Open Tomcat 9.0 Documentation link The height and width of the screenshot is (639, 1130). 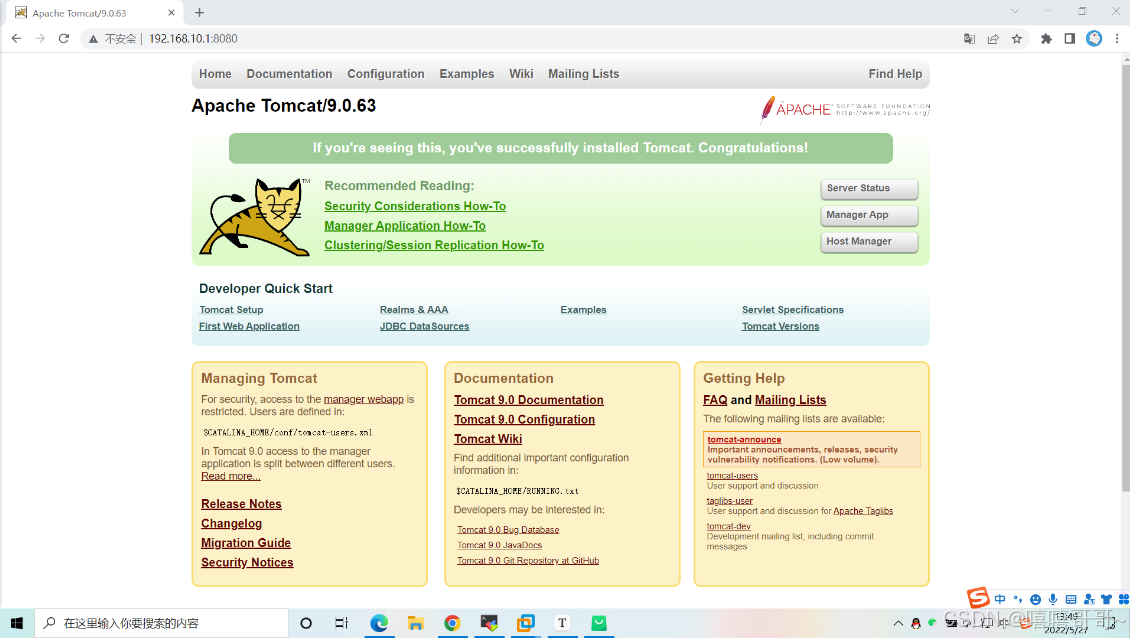pos(529,400)
